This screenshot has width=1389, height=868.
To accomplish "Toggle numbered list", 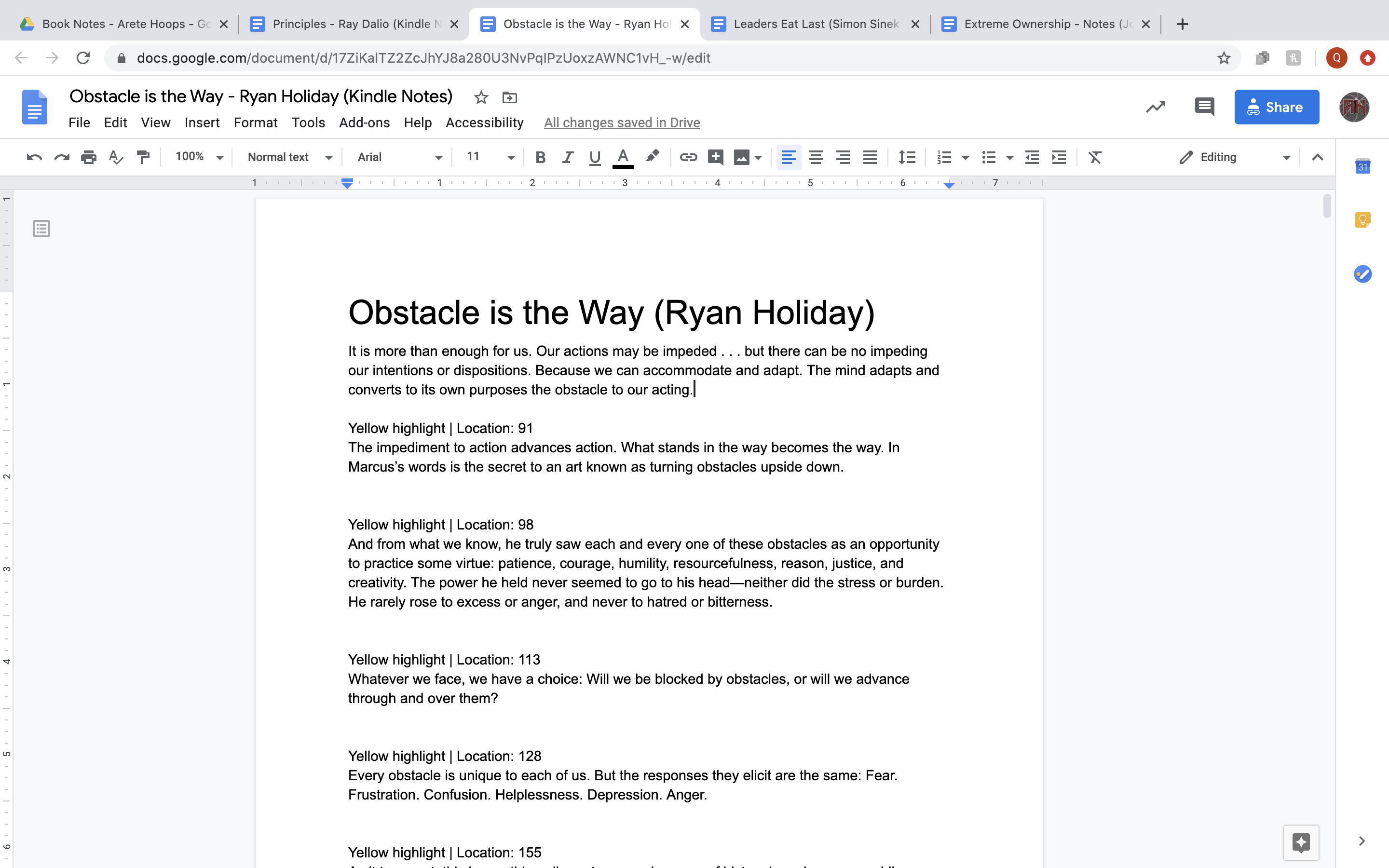I will (x=944, y=157).
